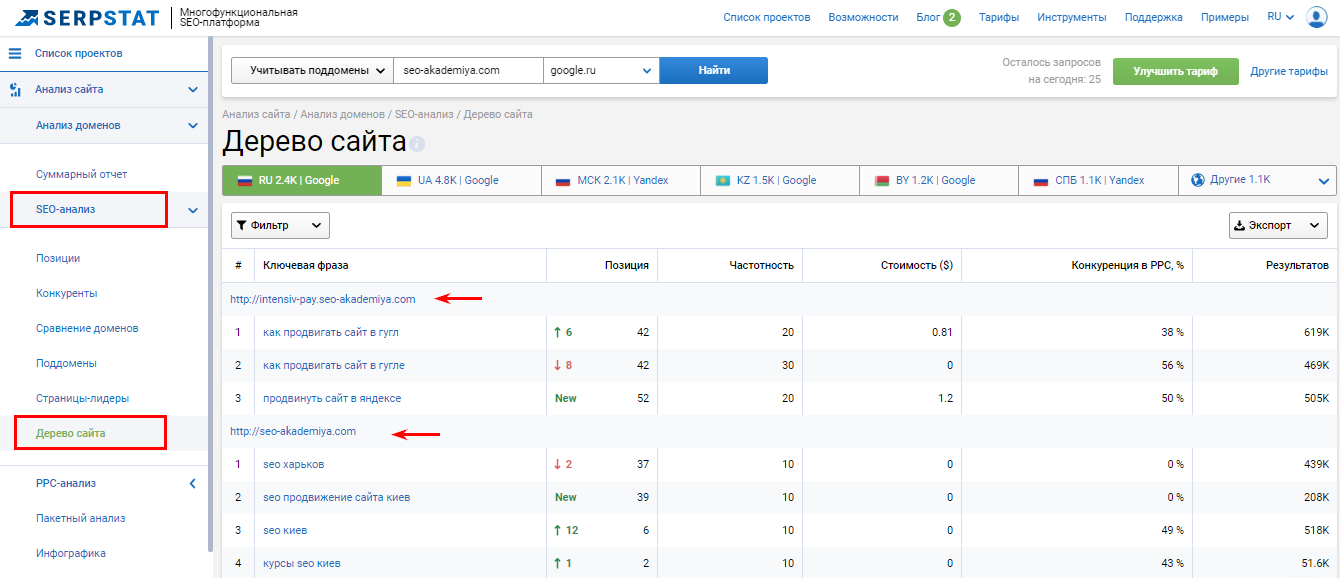Viewport: 1340px width, 578px height.
Task: Open Блог in top navigation
Action: tap(928, 17)
